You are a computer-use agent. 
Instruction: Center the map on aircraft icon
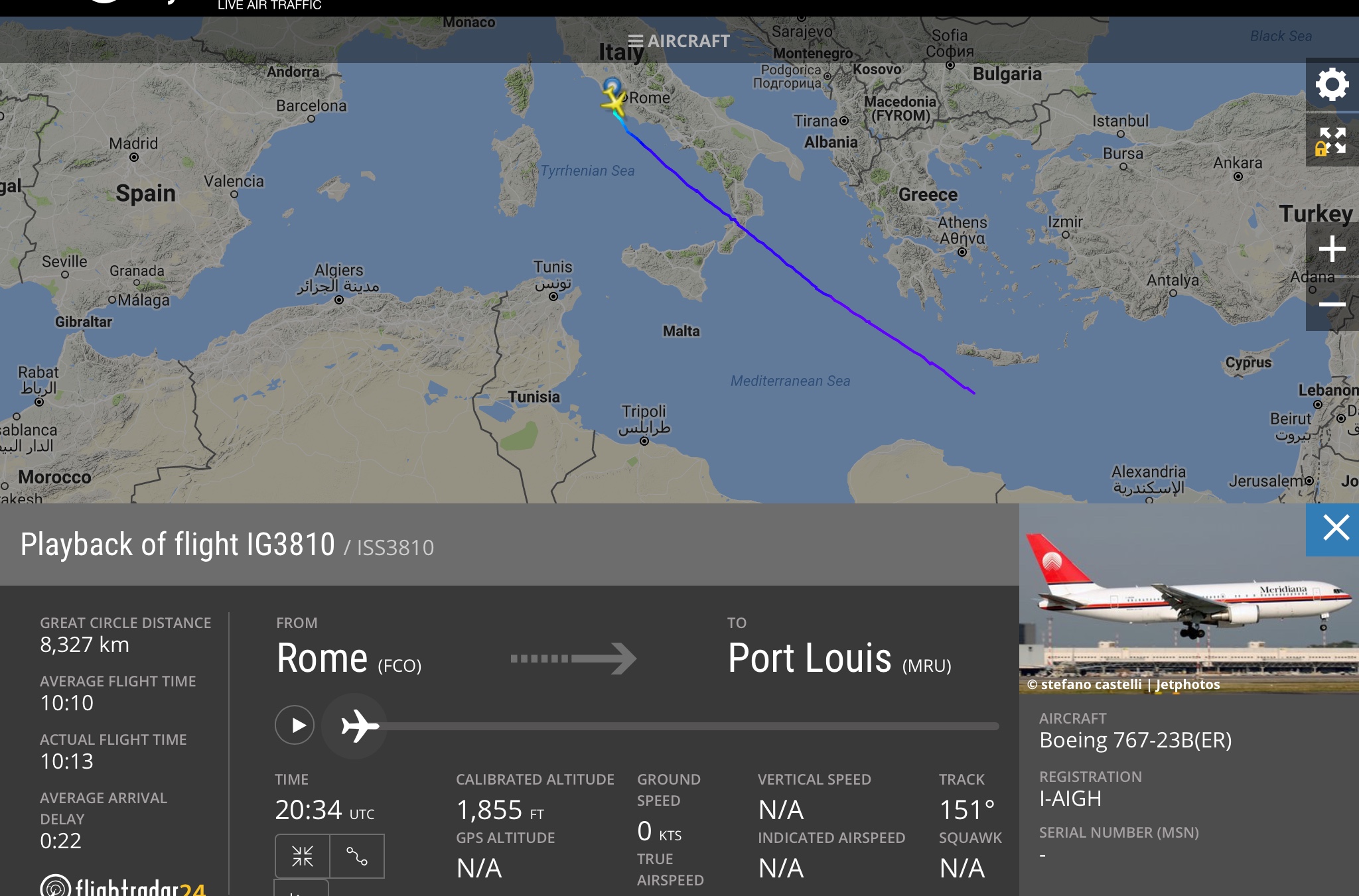coord(303,856)
